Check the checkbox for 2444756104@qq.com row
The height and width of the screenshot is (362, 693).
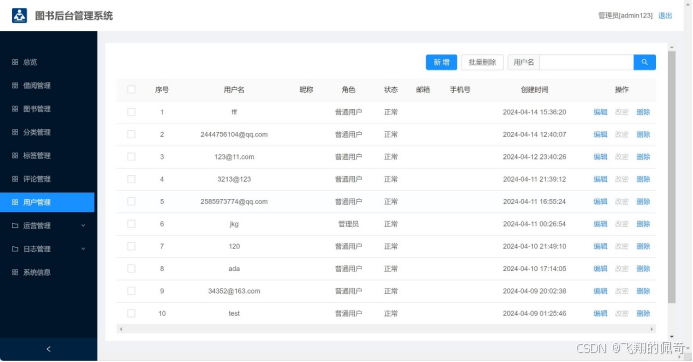click(x=131, y=134)
